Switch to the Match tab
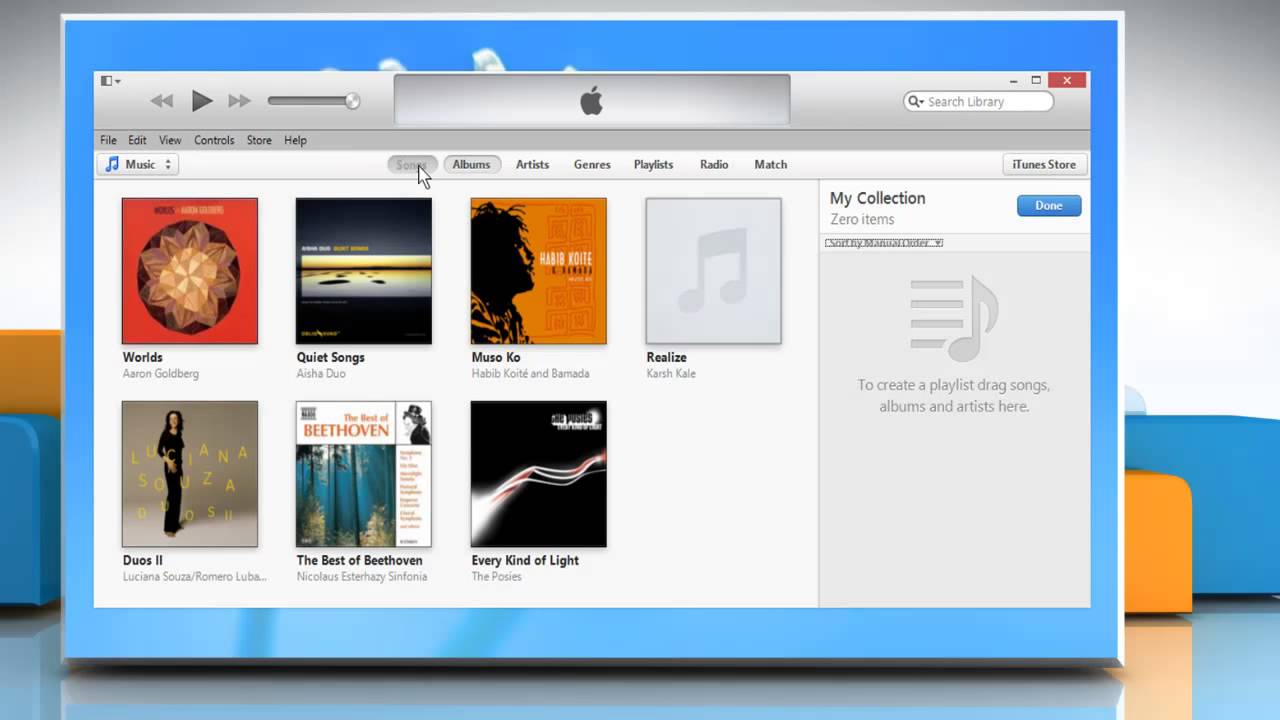Screen dimensions: 1280x720 click(770, 164)
